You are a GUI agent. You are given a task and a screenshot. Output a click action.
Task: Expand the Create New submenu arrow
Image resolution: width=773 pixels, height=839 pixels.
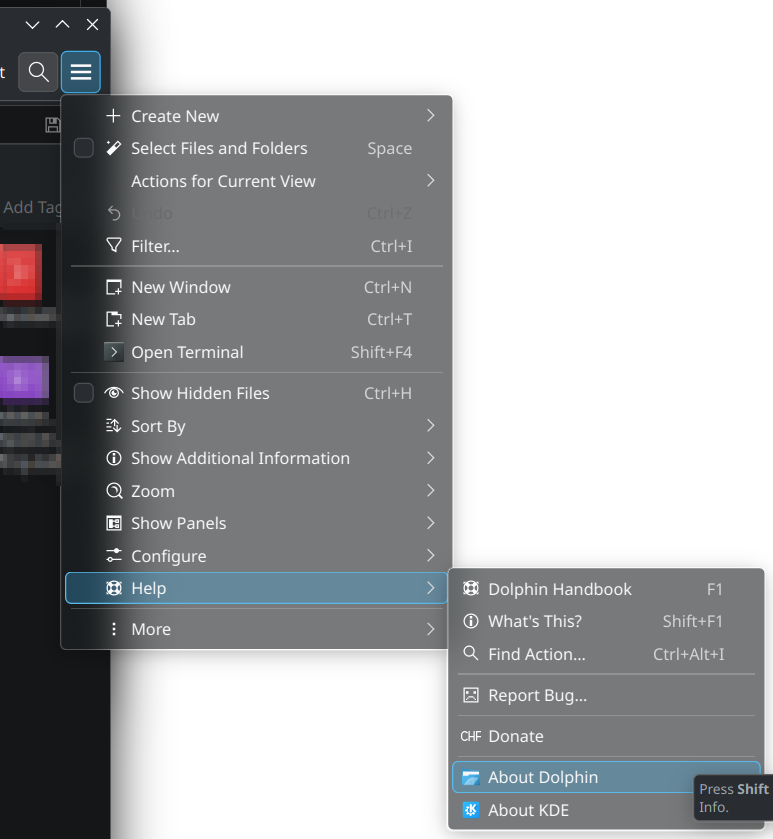tap(430, 116)
